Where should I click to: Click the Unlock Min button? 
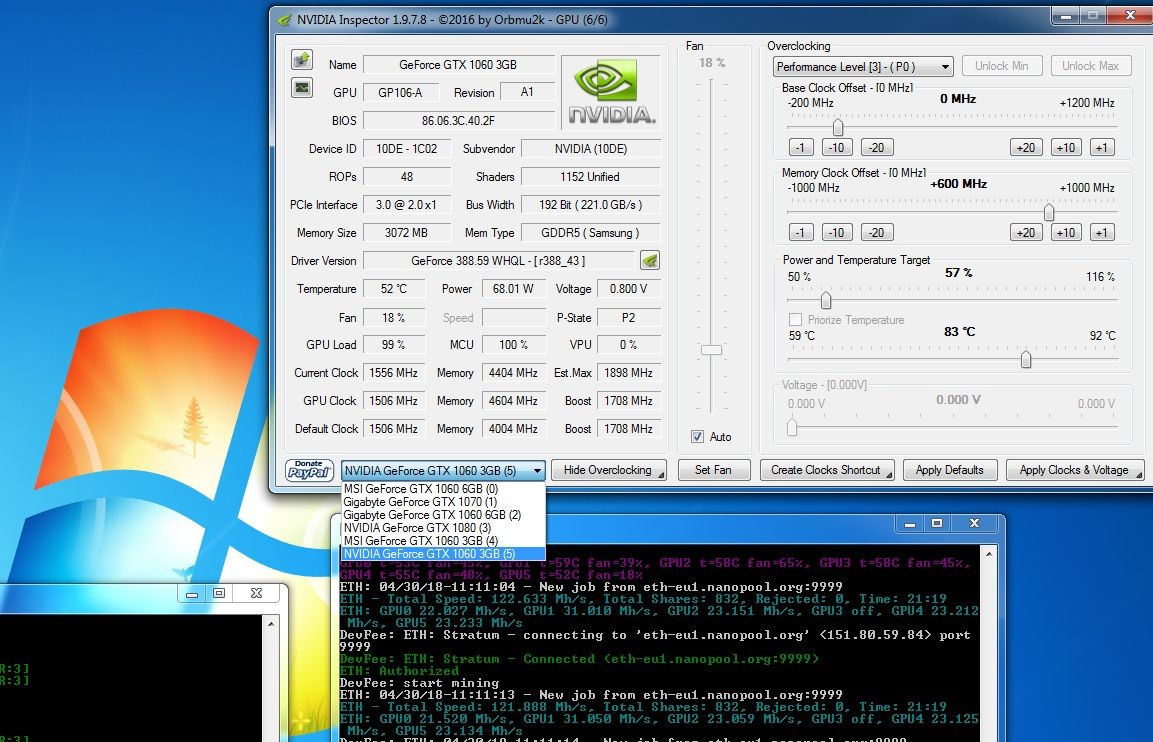(1002, 66)
